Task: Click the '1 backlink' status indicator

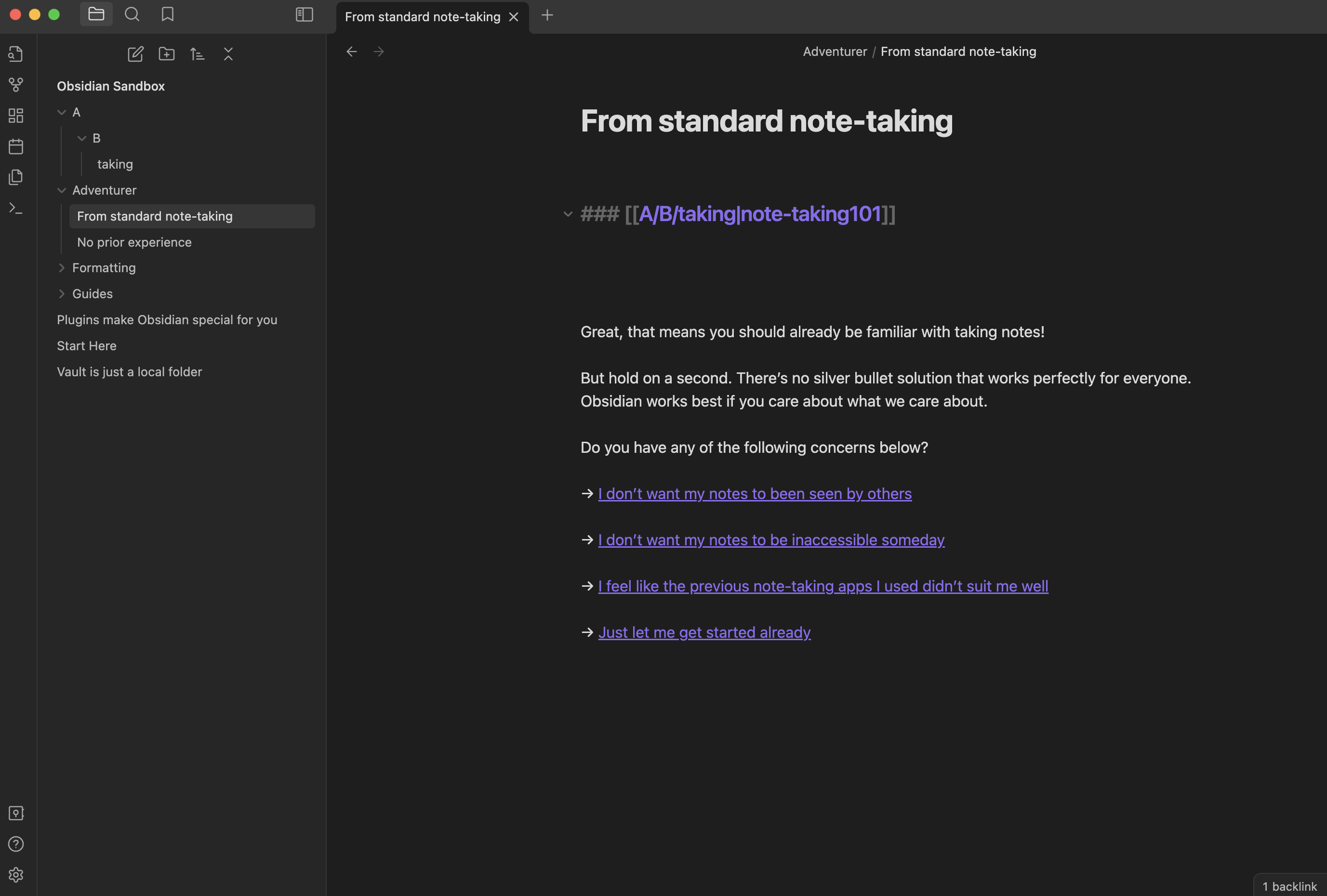Action: tap(1289, 886)
